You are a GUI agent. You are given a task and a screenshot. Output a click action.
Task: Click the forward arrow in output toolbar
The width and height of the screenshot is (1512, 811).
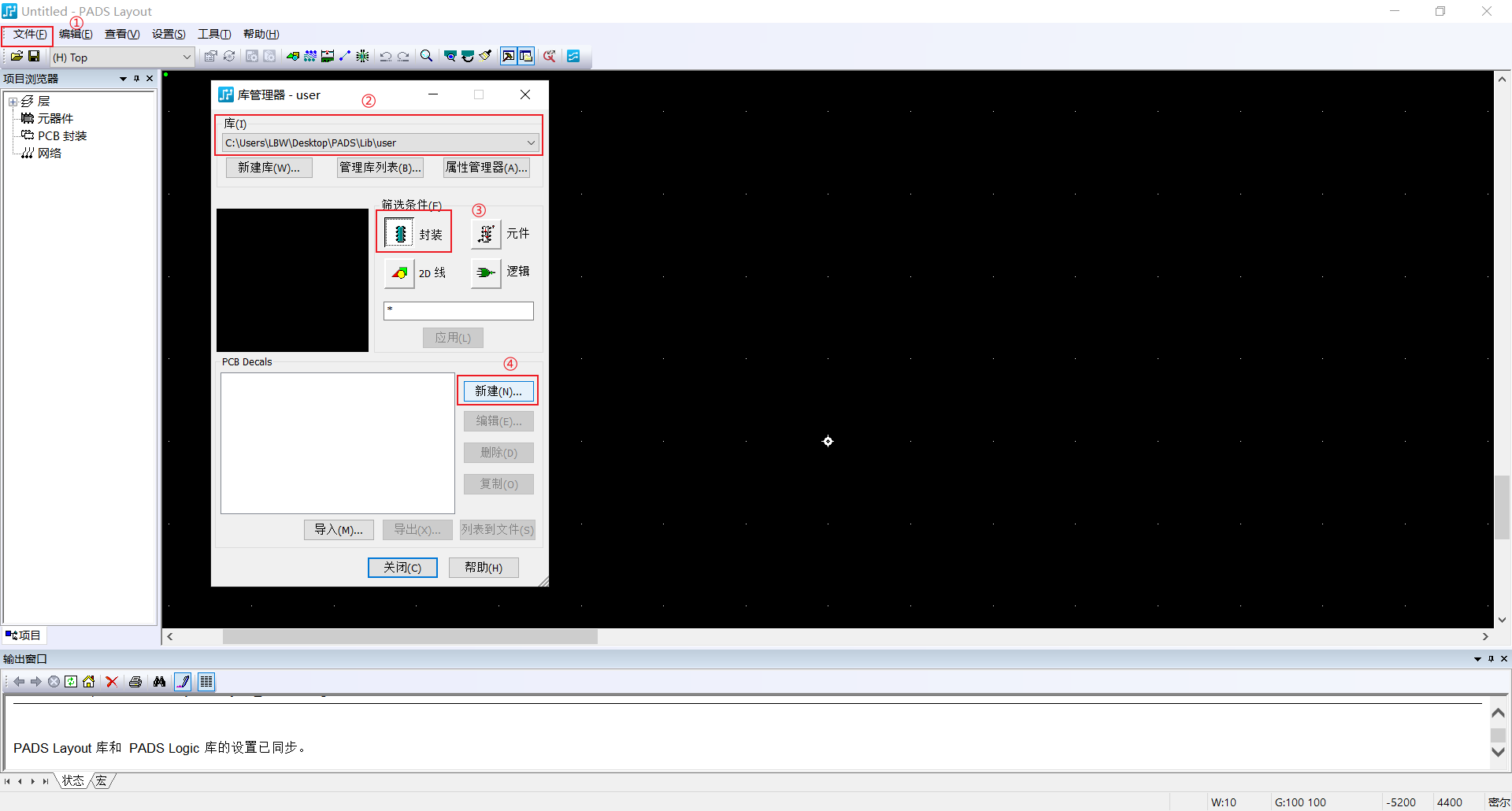(x=36, y=682)
